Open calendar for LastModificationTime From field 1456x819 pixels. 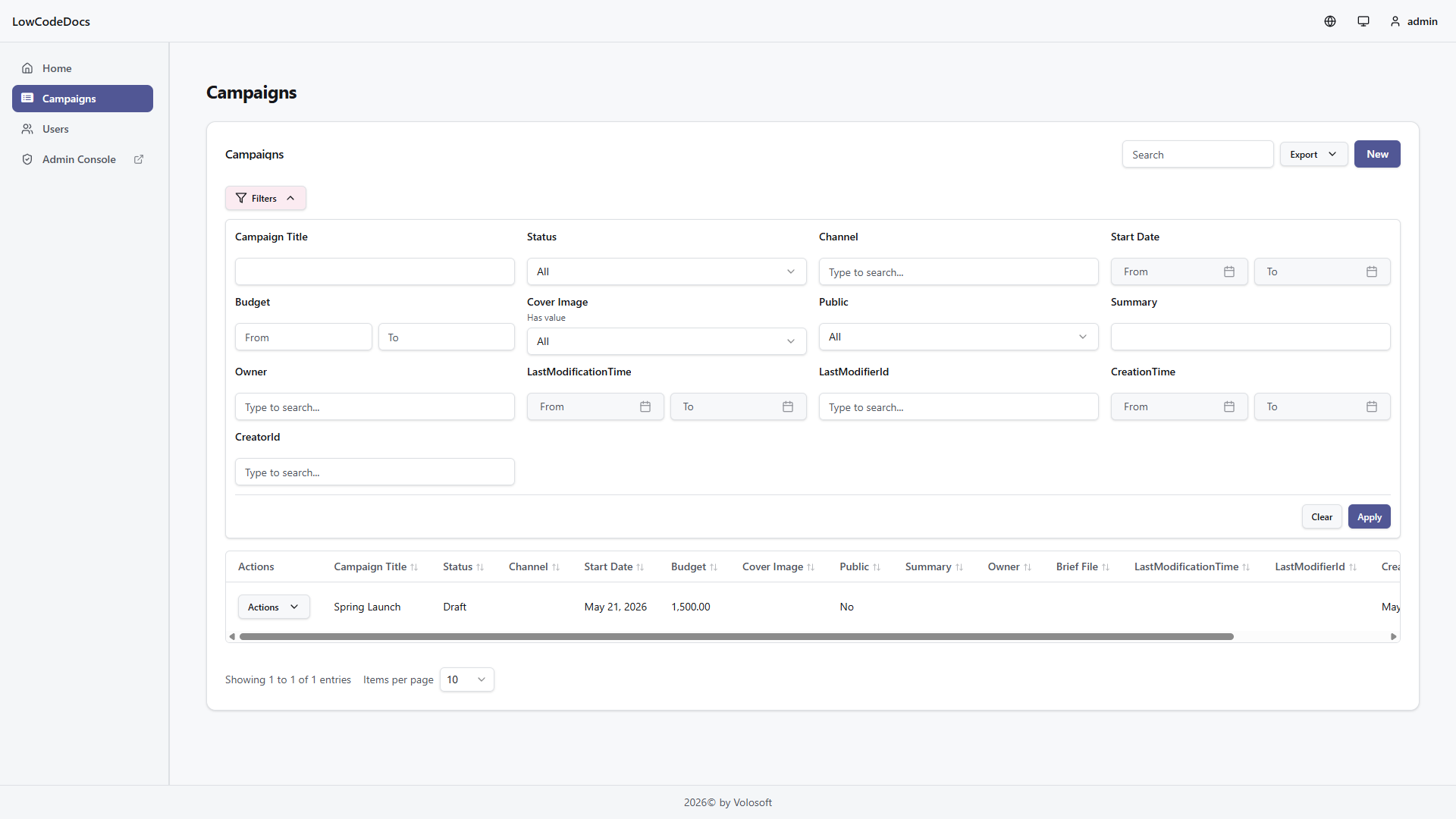645,406
